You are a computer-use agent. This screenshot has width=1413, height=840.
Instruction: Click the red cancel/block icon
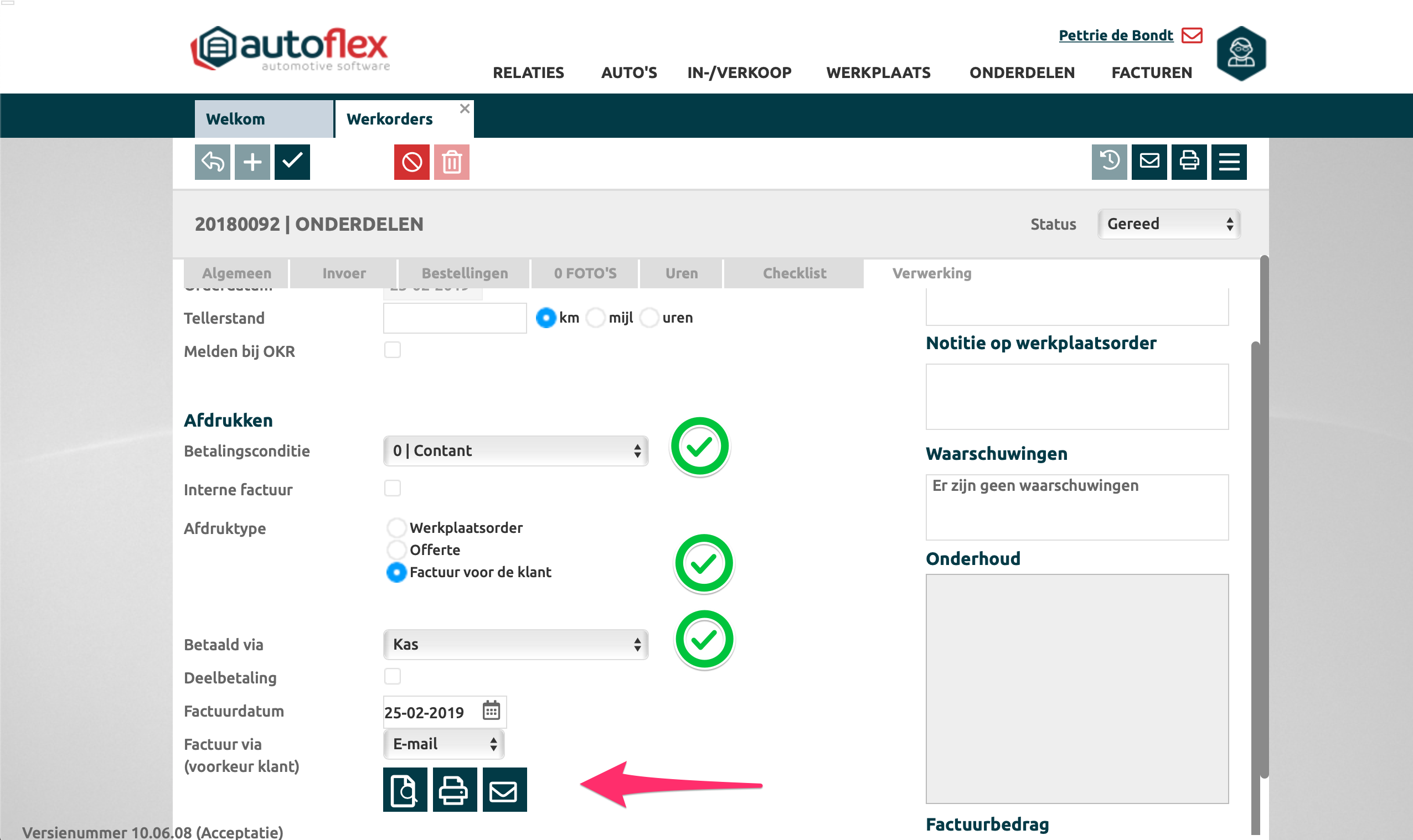click(412, 162)
